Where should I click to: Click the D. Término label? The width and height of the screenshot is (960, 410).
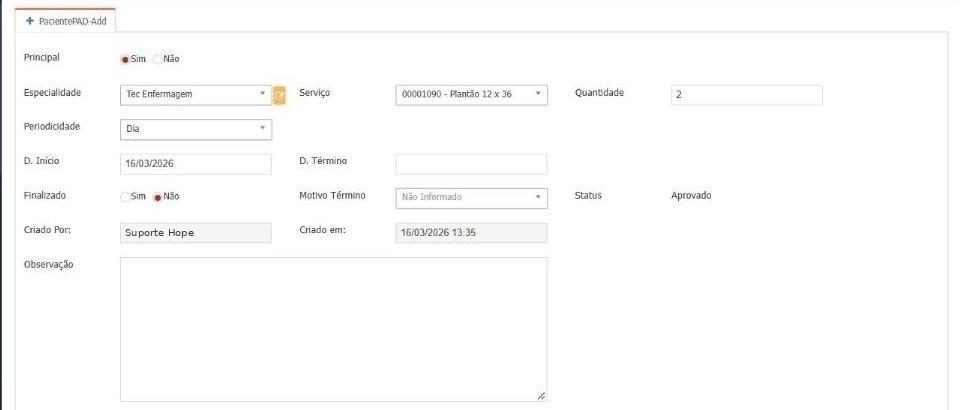(x=323, y=161)
